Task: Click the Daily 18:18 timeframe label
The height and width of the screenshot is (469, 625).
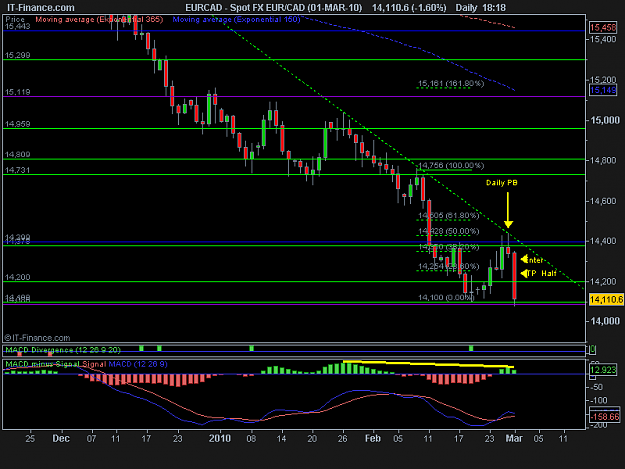Action: click(481, 8)
